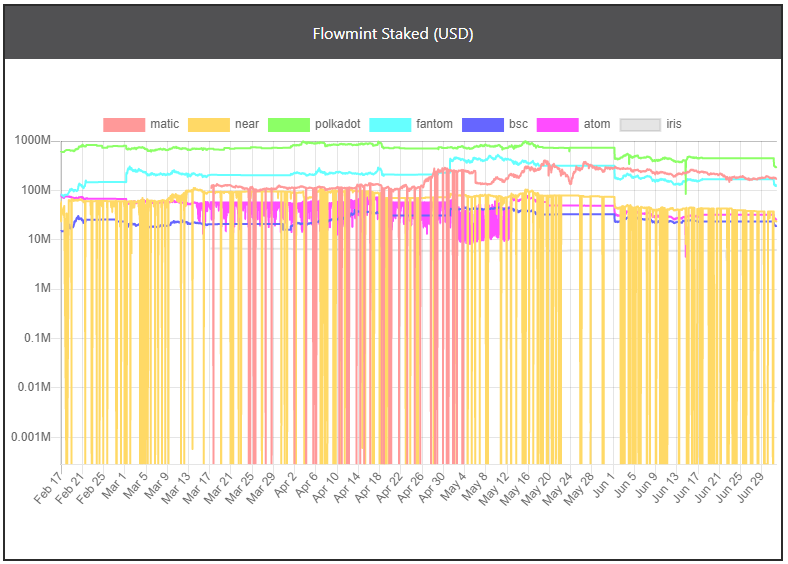Click the fantom legend color box

[390, 125]
